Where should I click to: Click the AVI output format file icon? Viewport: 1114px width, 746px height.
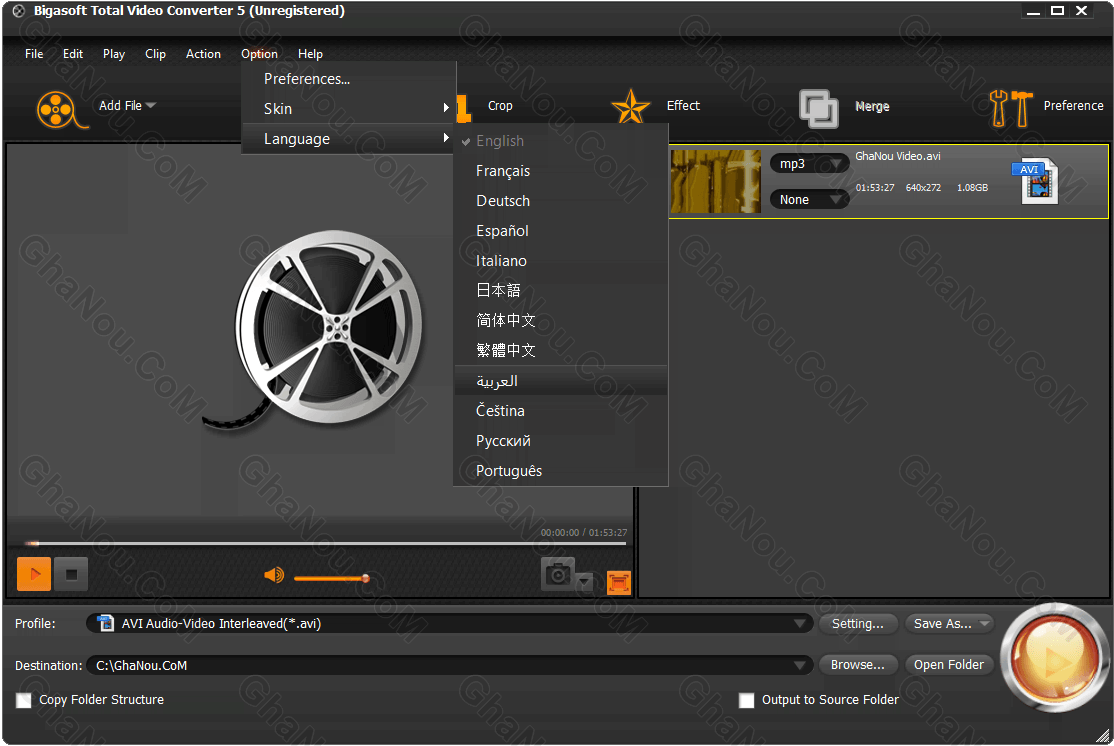(1034, 181)
